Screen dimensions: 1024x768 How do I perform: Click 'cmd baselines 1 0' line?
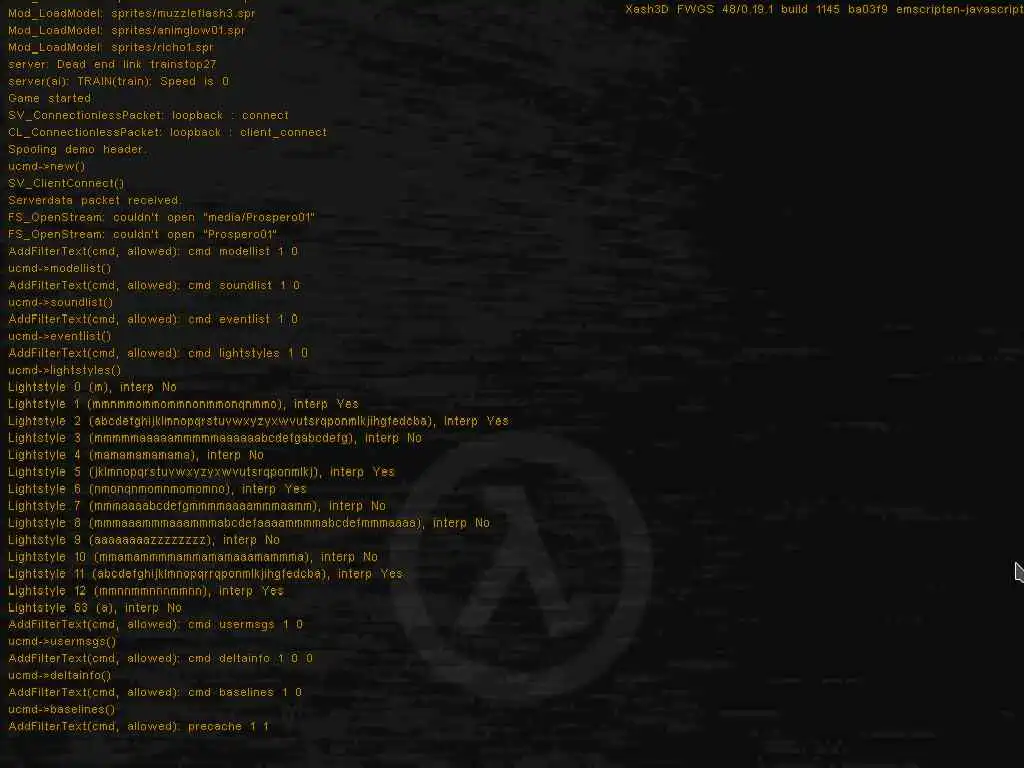coord(155,692)
